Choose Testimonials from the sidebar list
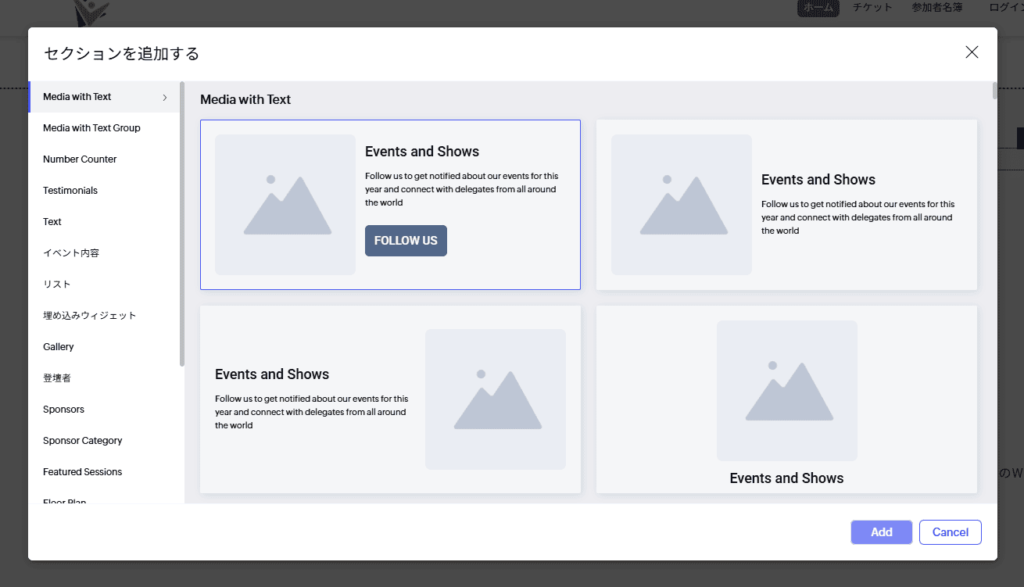 click(x=104, y=191)
